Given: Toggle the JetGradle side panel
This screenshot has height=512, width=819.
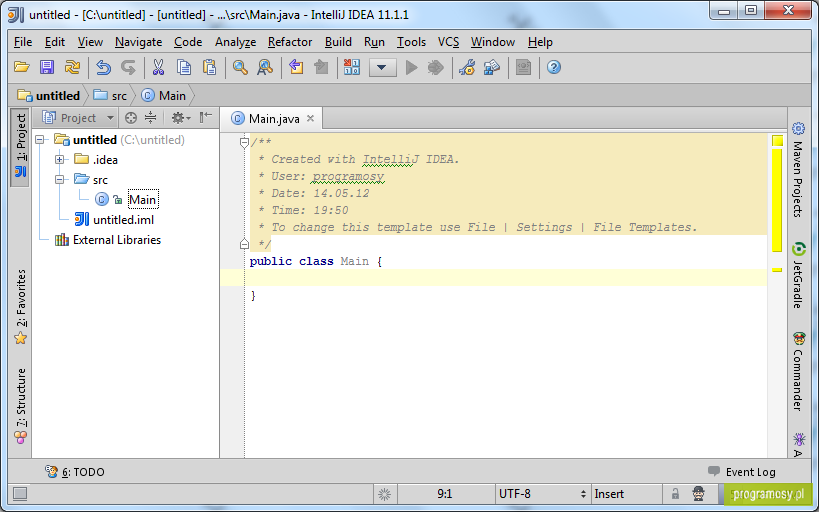Looking at the screenshot, I should (x=798, y=275).
